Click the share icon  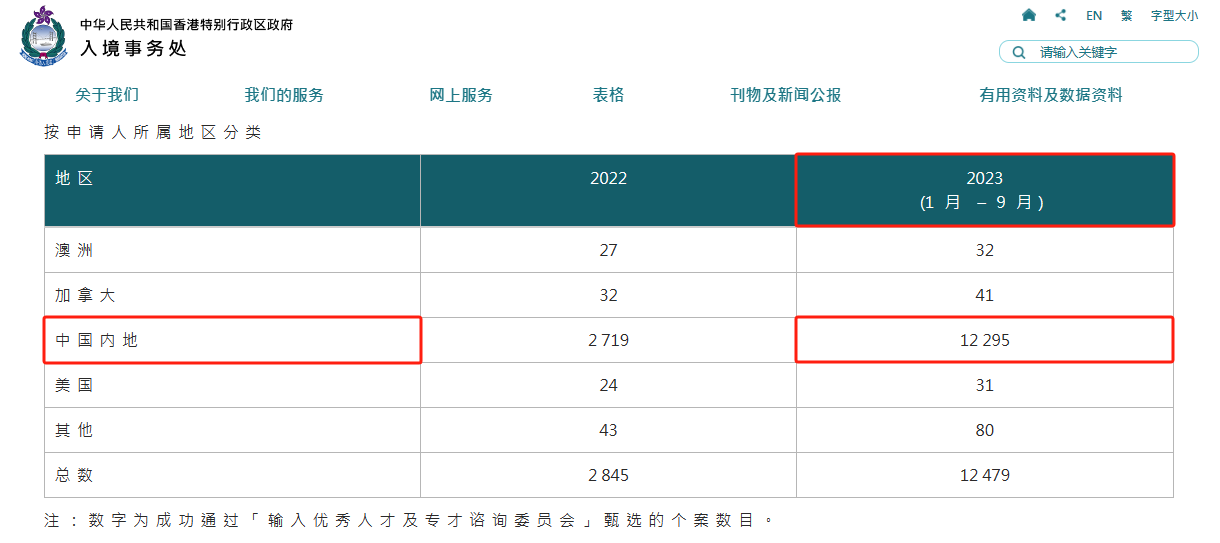pos(1060,15)
